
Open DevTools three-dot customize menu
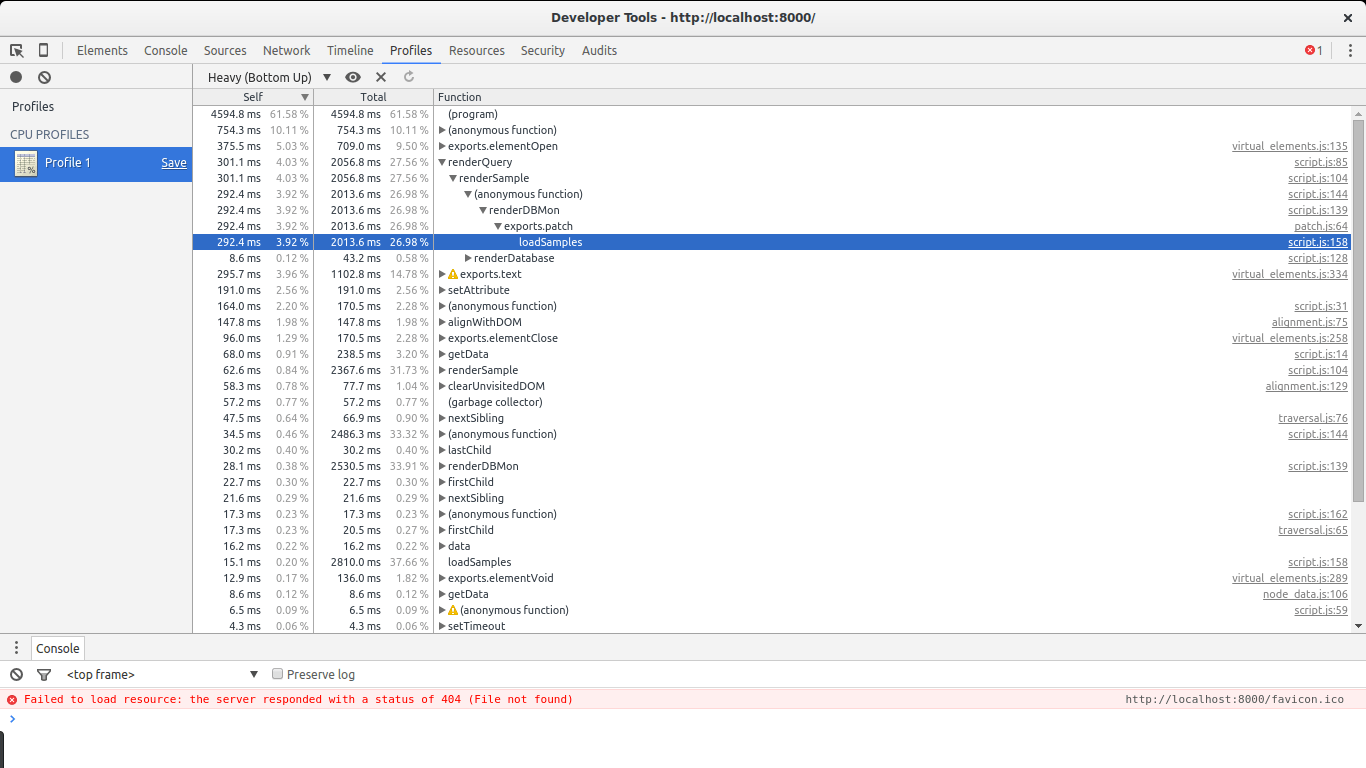click(1350, 50)
